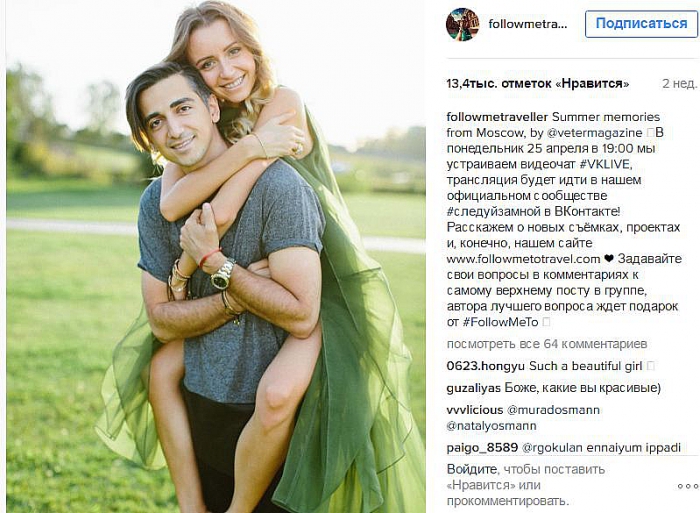Screen dimensions: 700x513
Task: Open the couple photo post image
Action: click(x=216, y=256)
